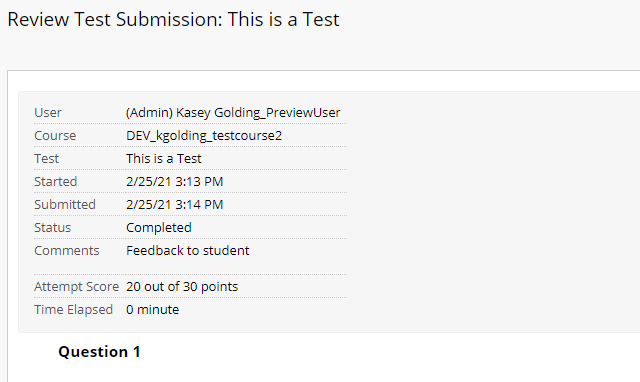640x382 pixels.
Task: Click the 20 out of 30 points score
Action: pos(182,286)
